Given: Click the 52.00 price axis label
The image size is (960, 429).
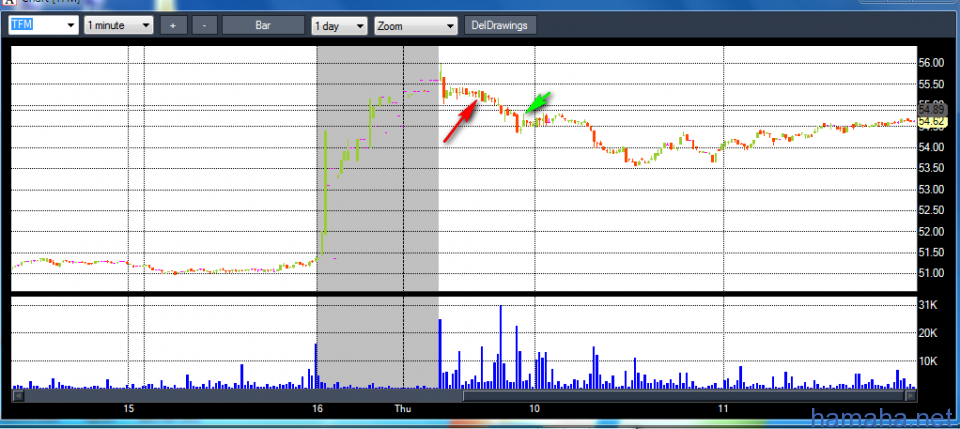Looking at the screenshot, I should (x=931, y=231).
